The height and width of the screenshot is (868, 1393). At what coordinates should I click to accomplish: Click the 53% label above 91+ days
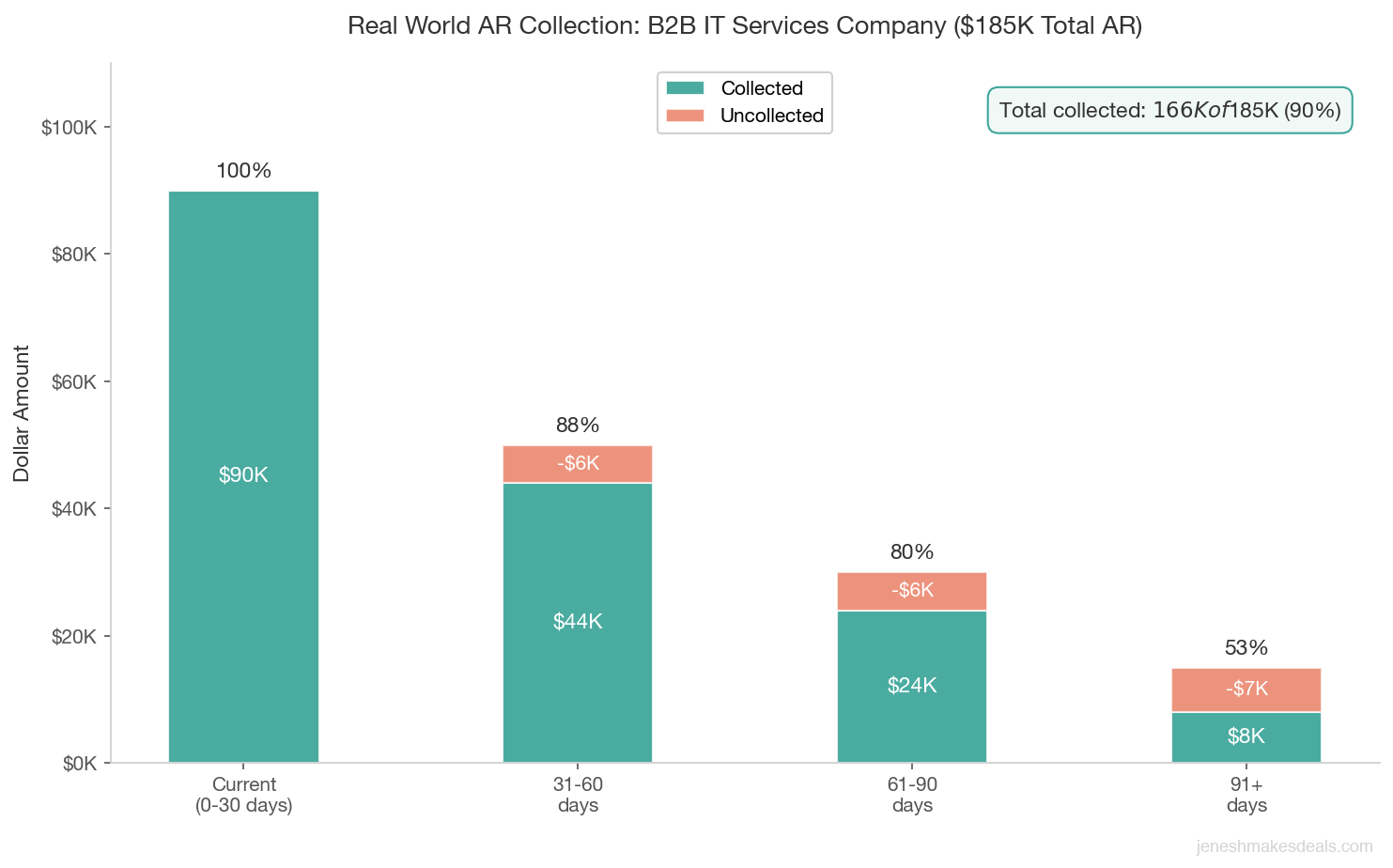(1246, 647)
